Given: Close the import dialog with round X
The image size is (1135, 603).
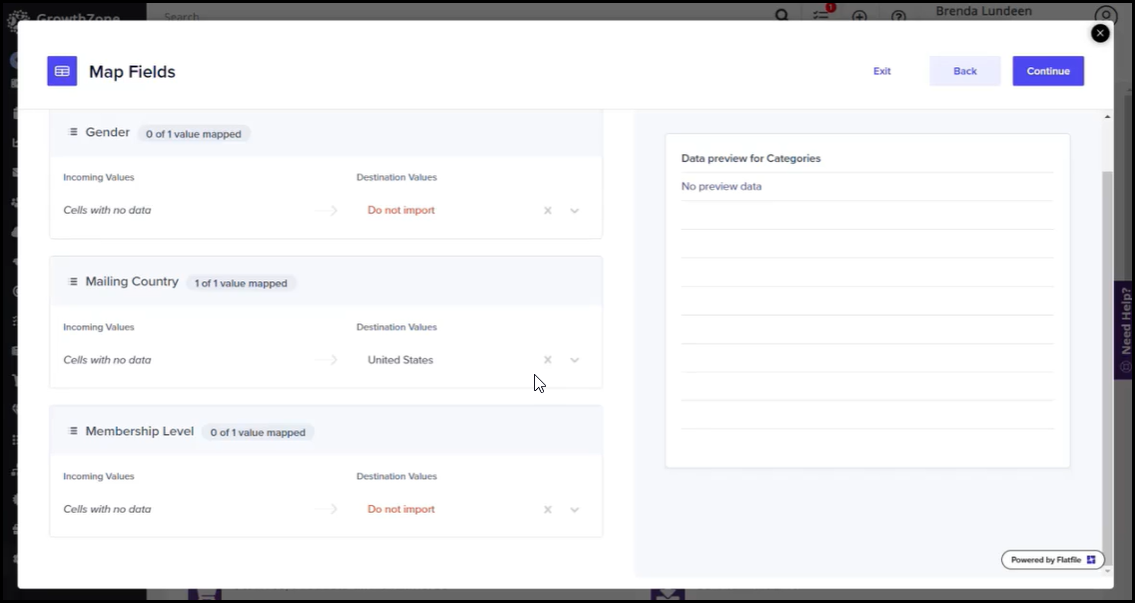Looking at the screenshot, I should tap(1100, 33).
